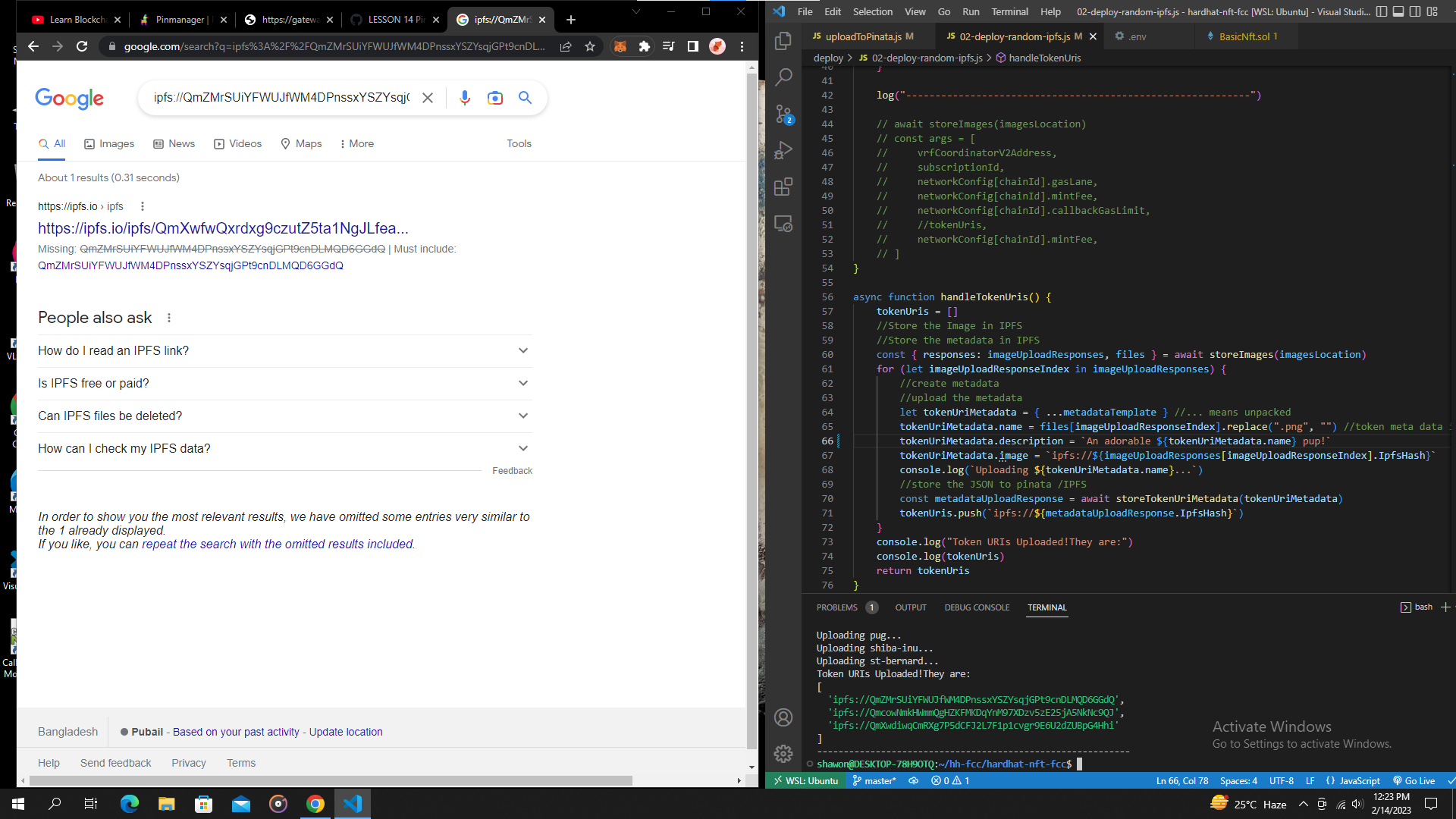This screenshot has width=1456, height=819.
Task: Click the Google search input field
Action: (281, 98)
